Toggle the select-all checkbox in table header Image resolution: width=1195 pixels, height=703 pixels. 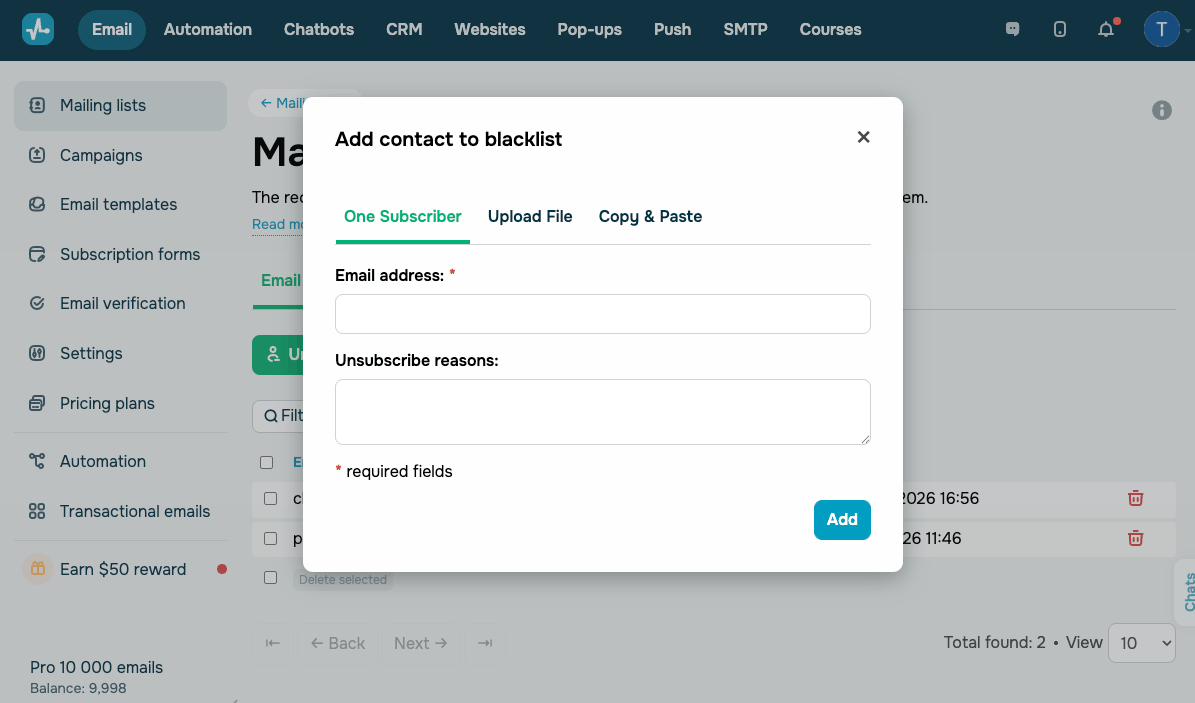click(267, 462)
